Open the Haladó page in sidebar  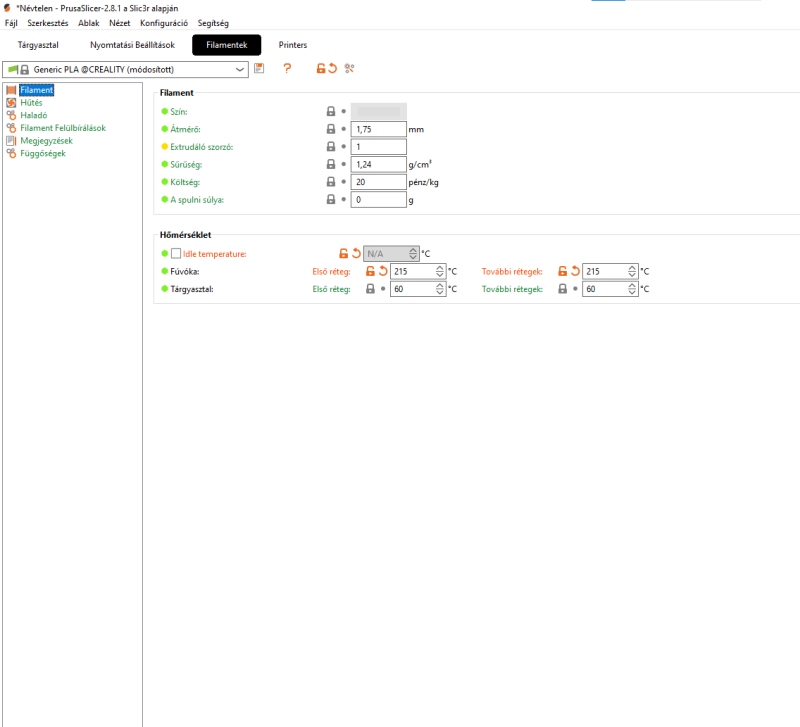pyautogui.click(x=34, y=115)
